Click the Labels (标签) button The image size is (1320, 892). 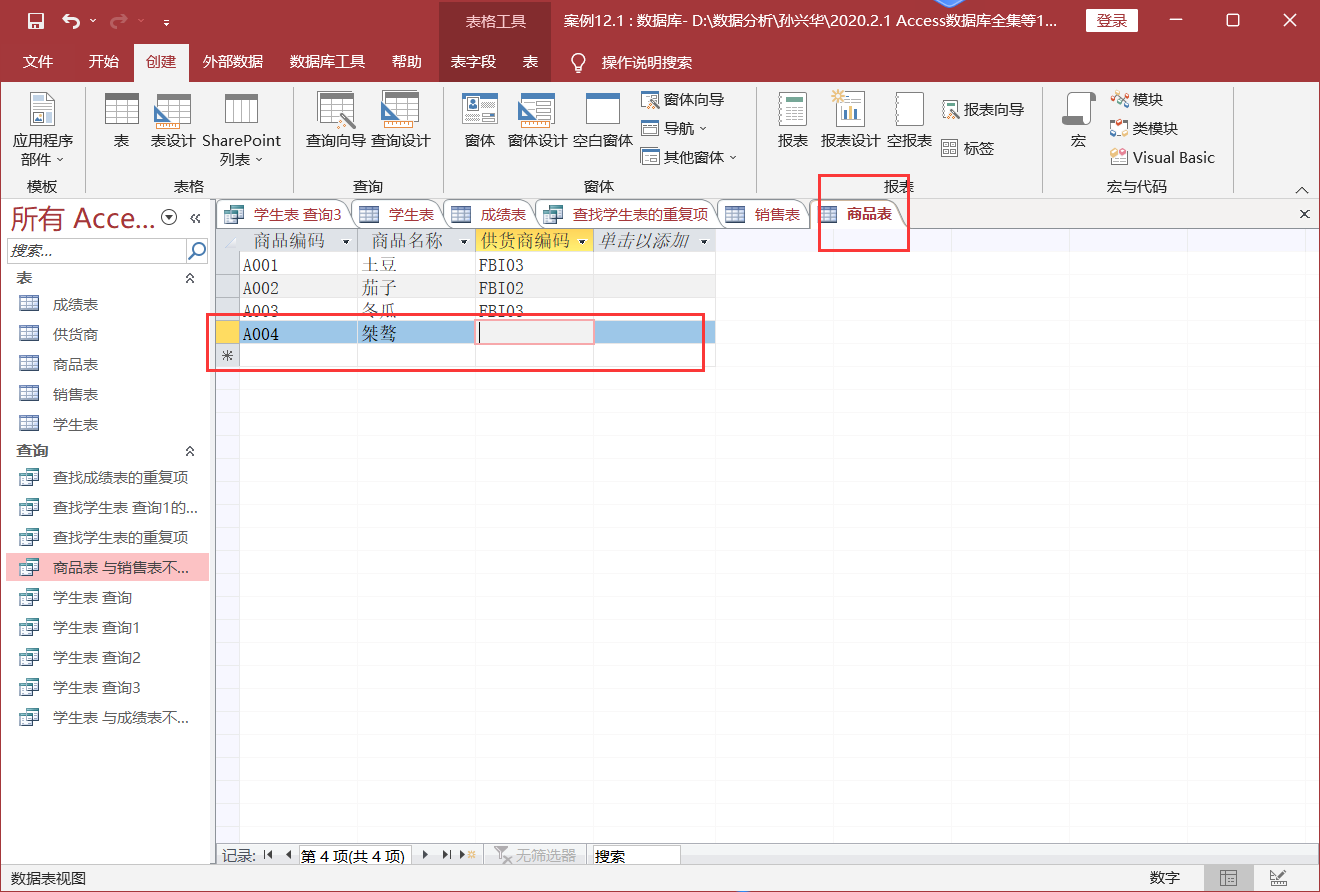967,148
